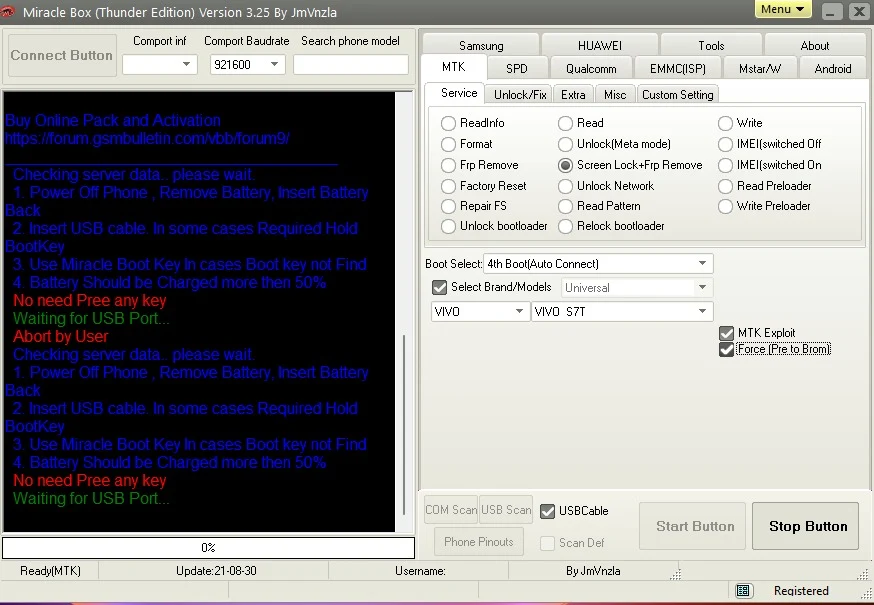Screen dimensions: 874x605
Task: Toggle the Scan Def checkbox
Action: click(547, 543)
